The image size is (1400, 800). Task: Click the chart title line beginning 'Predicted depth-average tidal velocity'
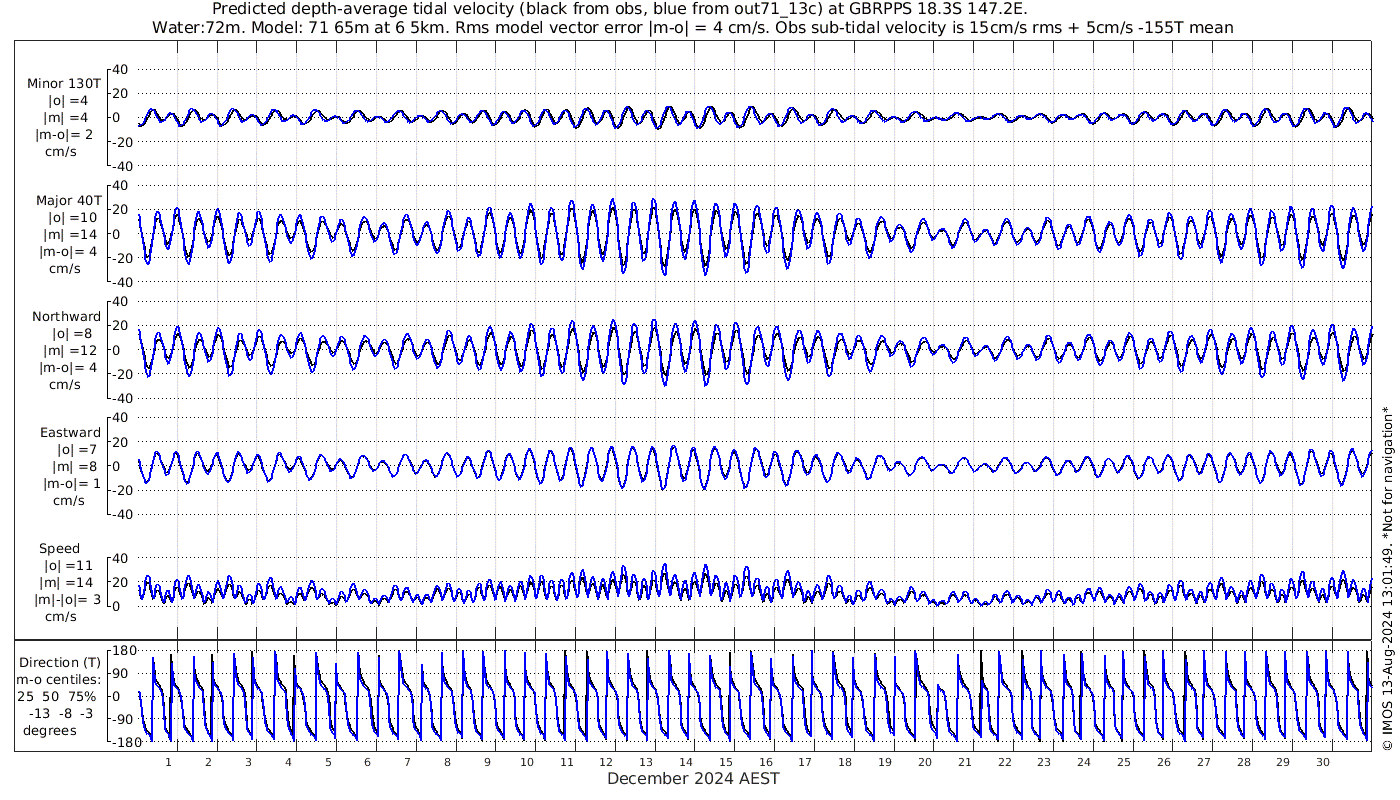click(x=620, y=9)
